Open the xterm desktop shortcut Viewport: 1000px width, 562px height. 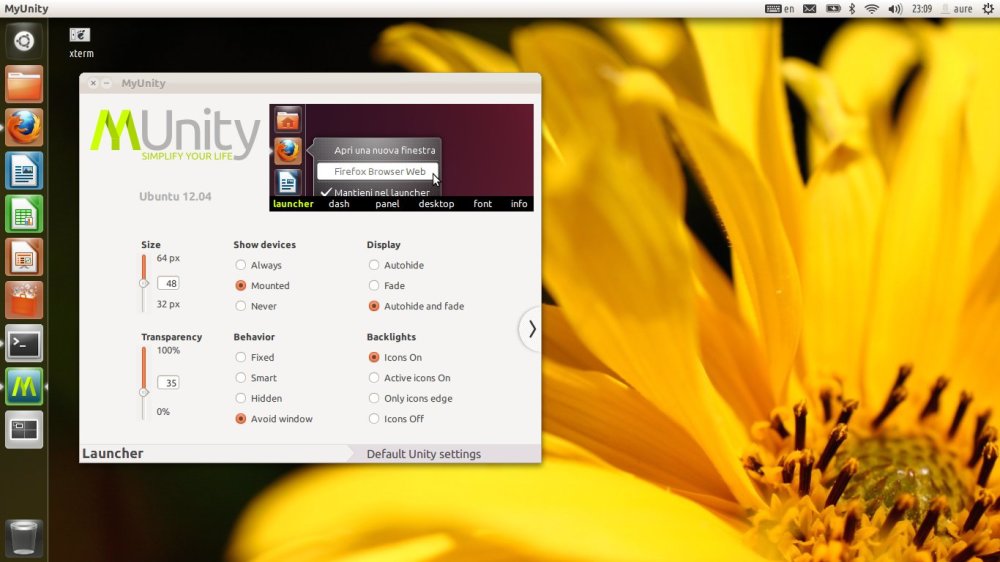pyautogui.click(x=81, y=43)
